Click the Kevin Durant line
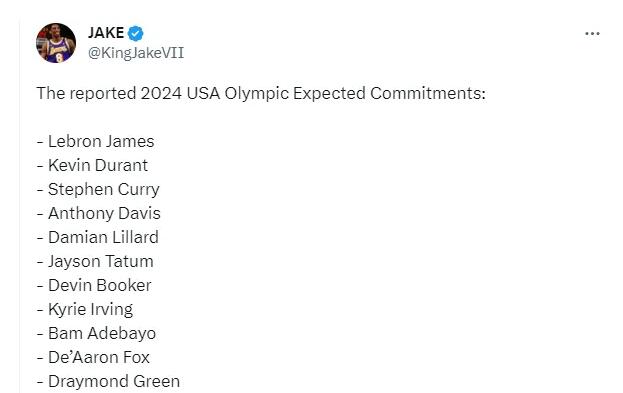This screenshot has width=623, height=393. coord(93,165)
